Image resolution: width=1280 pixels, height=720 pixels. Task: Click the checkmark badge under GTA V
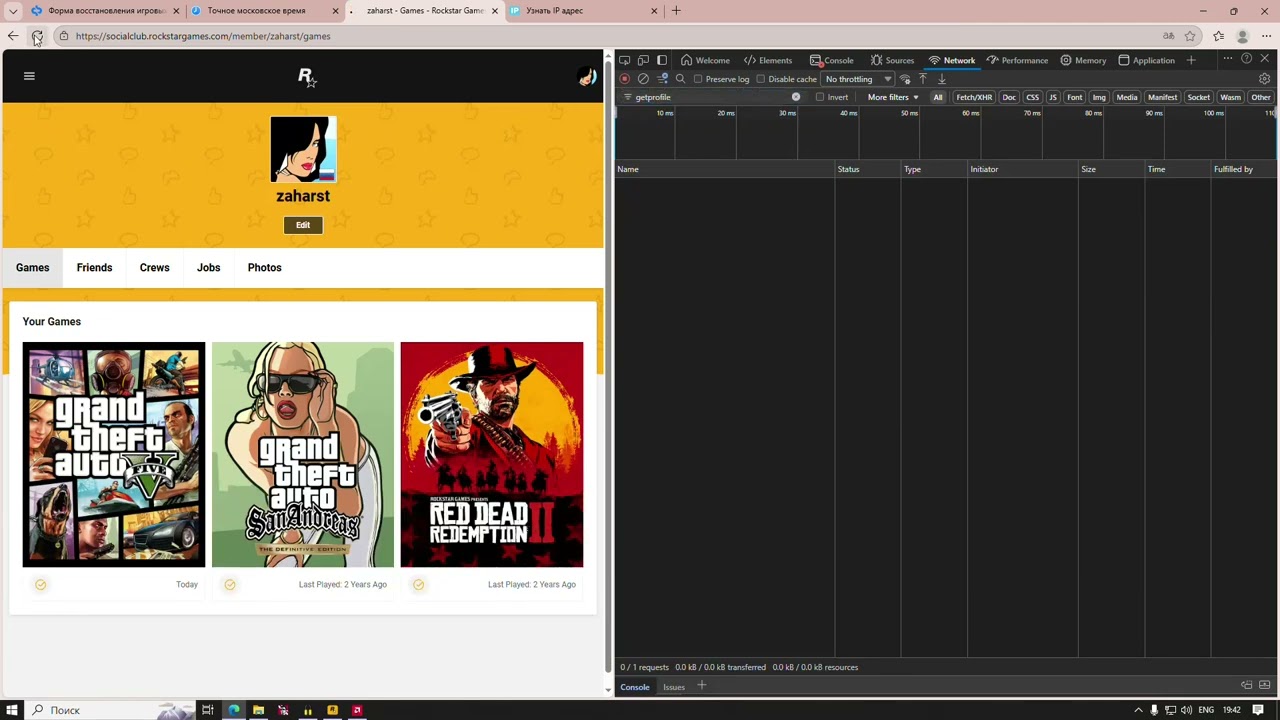[41, 585]
